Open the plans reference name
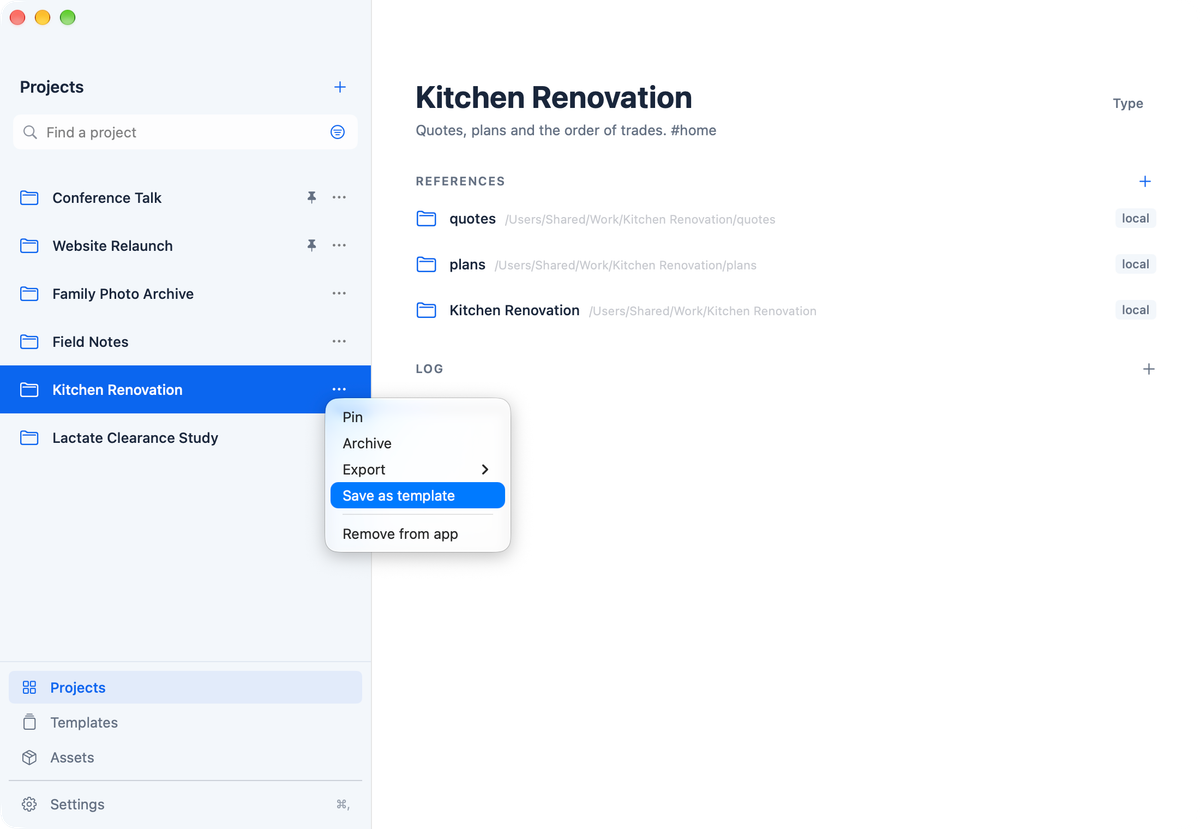 click(x=468, y=265)
